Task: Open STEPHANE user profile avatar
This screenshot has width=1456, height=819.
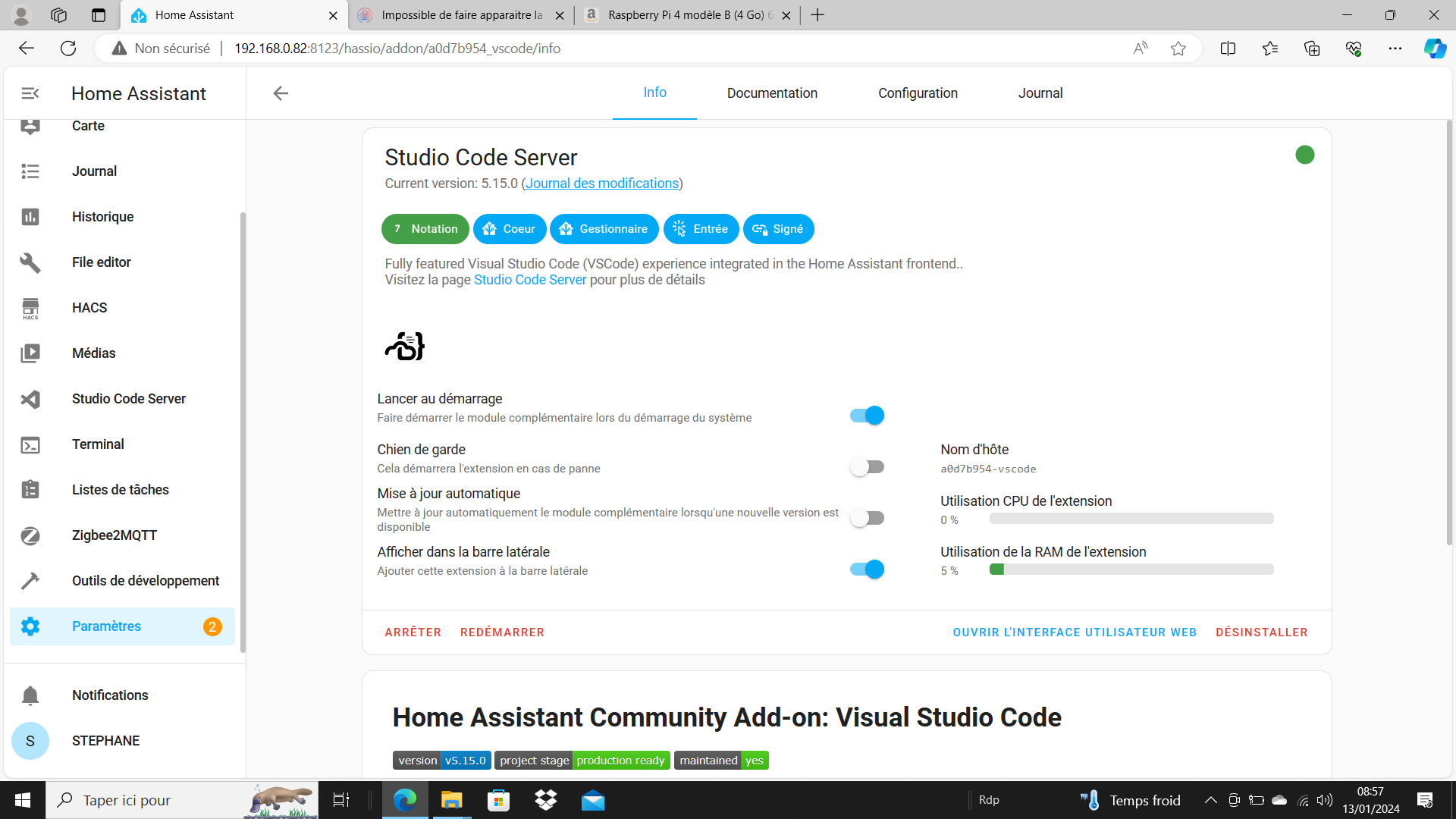Action: [x=30, y=741]
